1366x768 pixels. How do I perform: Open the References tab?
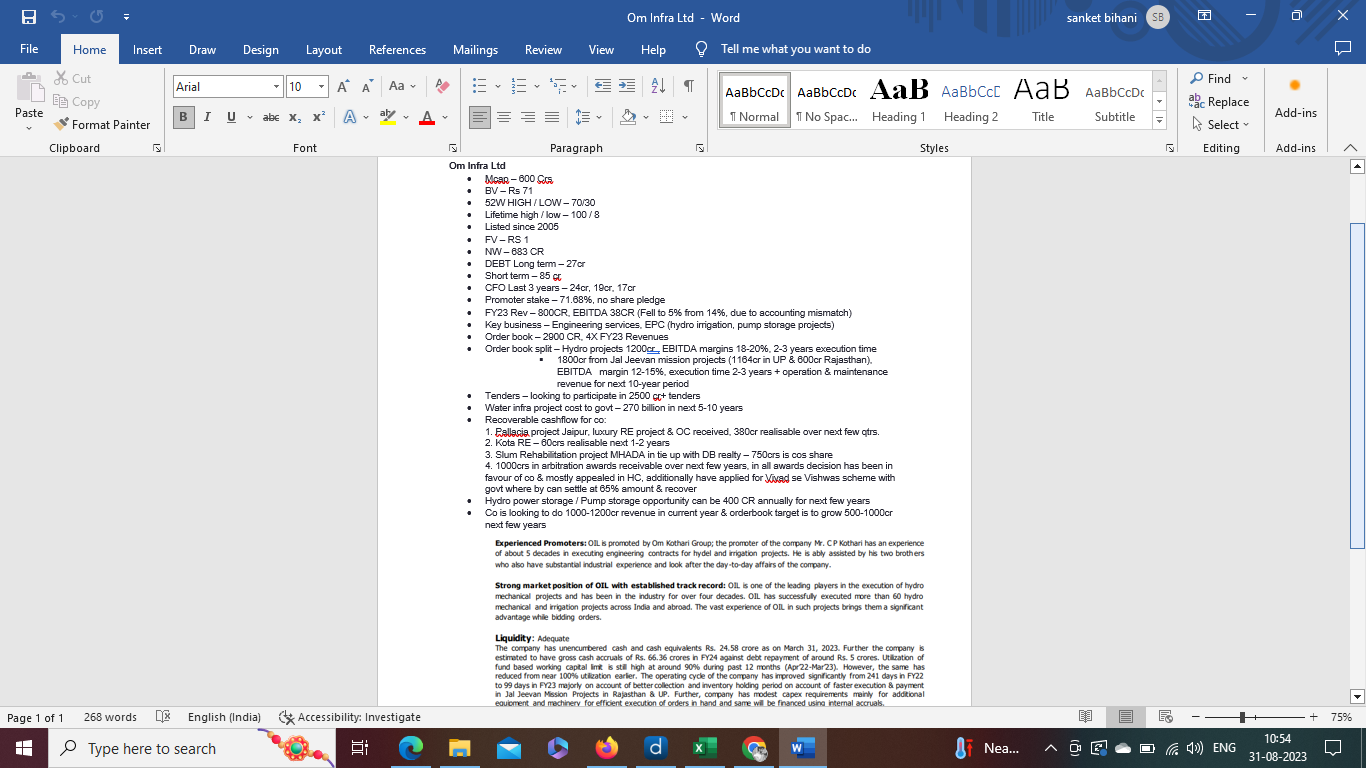coord(397,50)
